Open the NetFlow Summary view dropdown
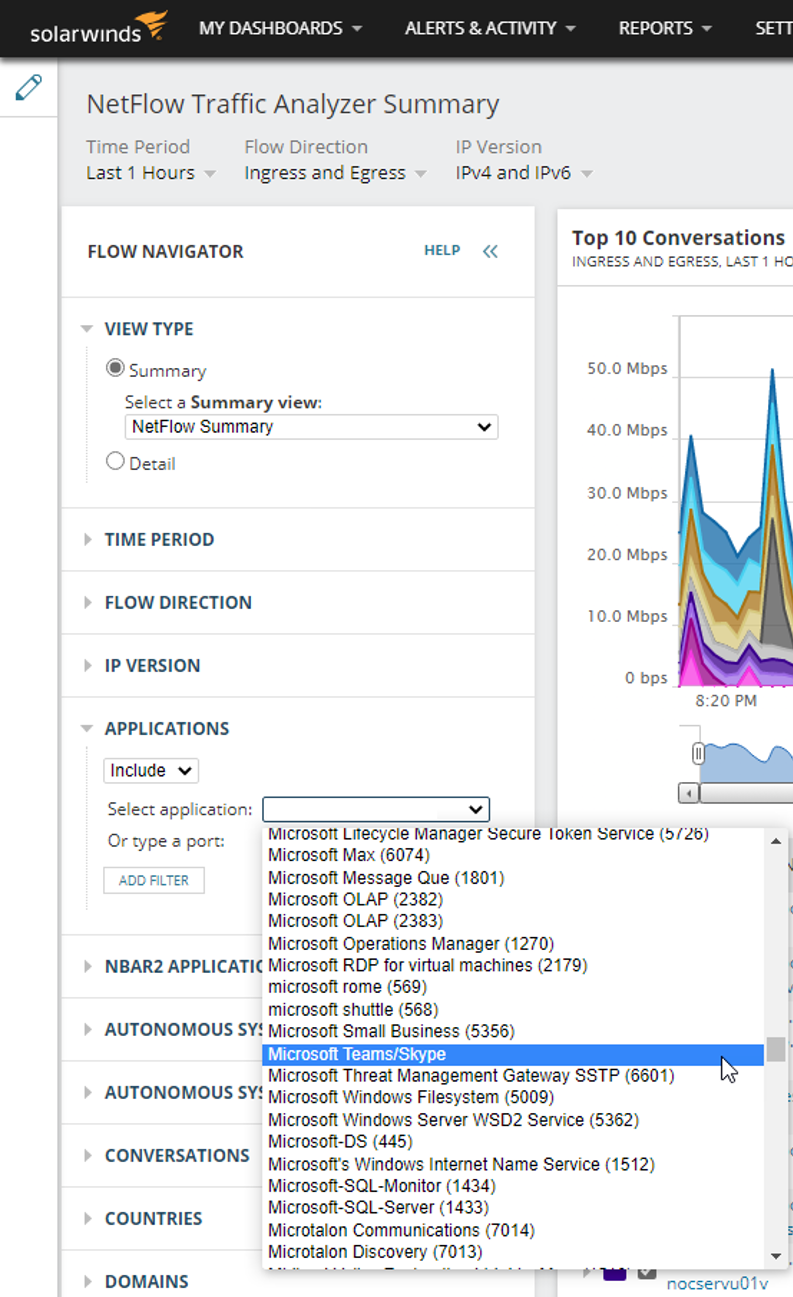Image resolution: width=793 pixels, height=1297 pixels. click(x=311, y=427)
